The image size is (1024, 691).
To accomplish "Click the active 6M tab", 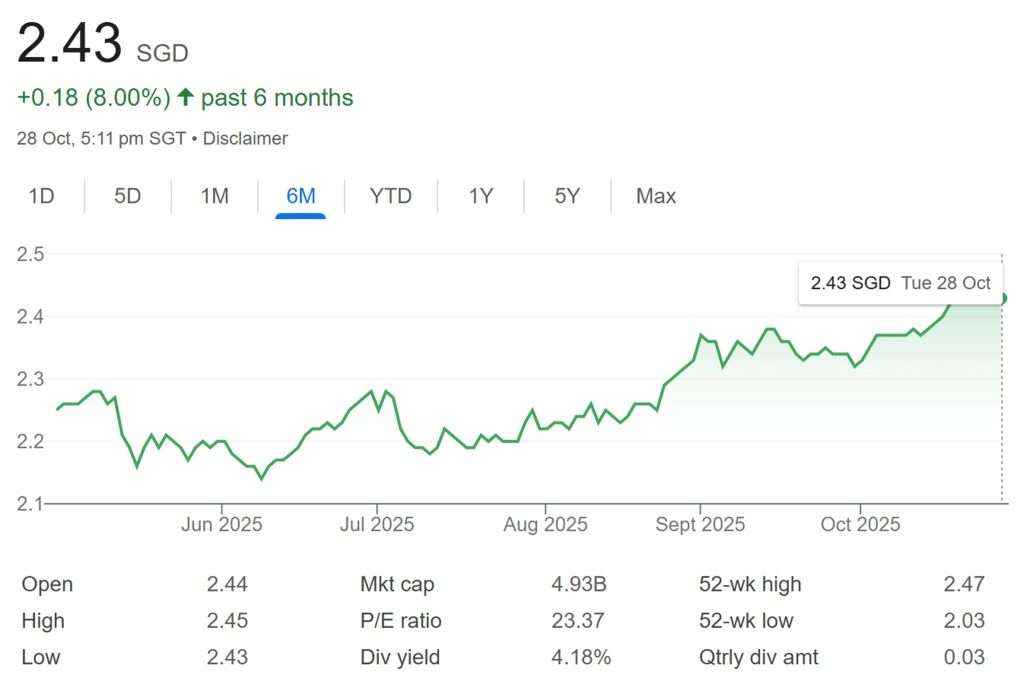I will pyautogui.click(x=299, y=196).
